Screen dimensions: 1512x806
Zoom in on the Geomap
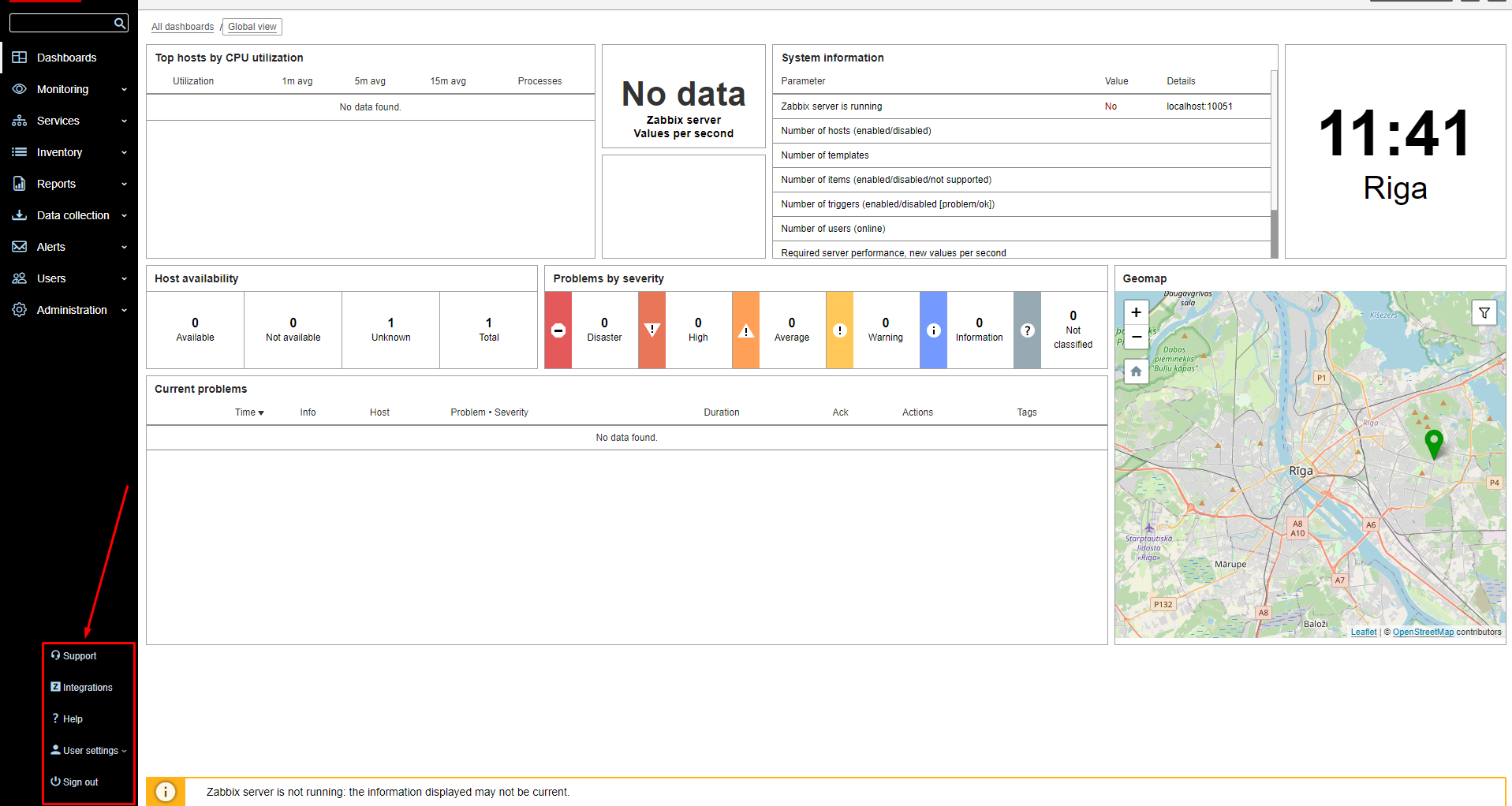tap(1136, 312)
